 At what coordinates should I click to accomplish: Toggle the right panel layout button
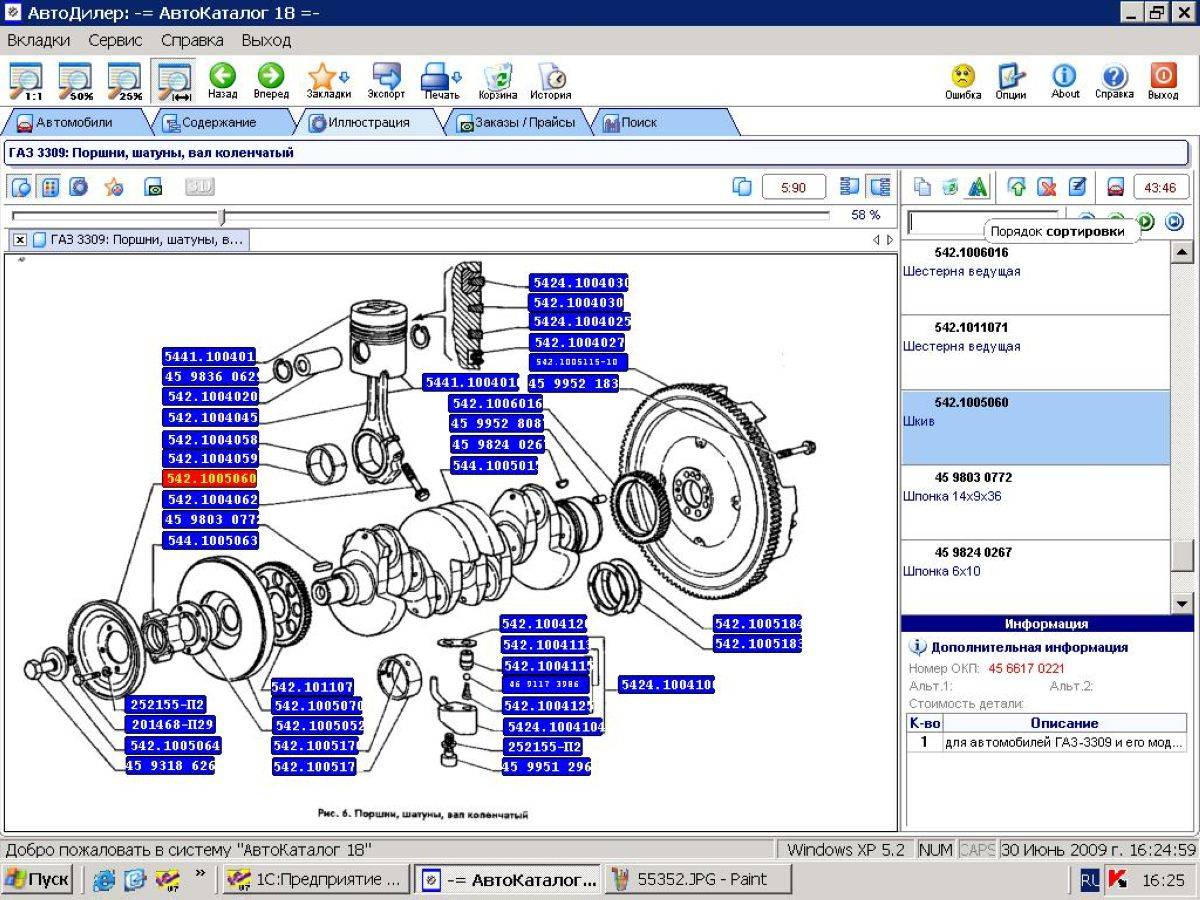[x=879, y=187]
